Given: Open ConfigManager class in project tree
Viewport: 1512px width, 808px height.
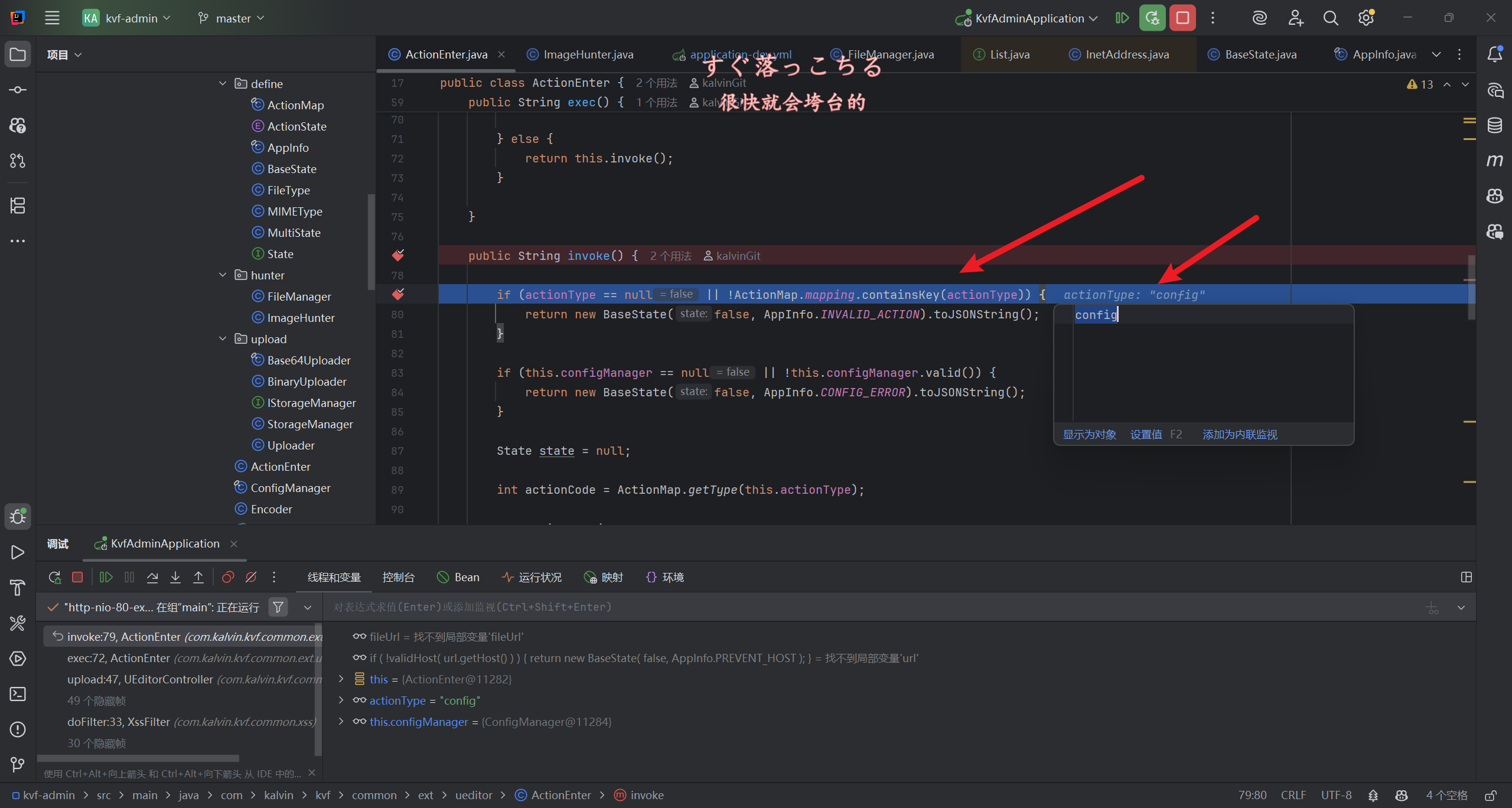Looking at the screenshot, I should point(282,487).
